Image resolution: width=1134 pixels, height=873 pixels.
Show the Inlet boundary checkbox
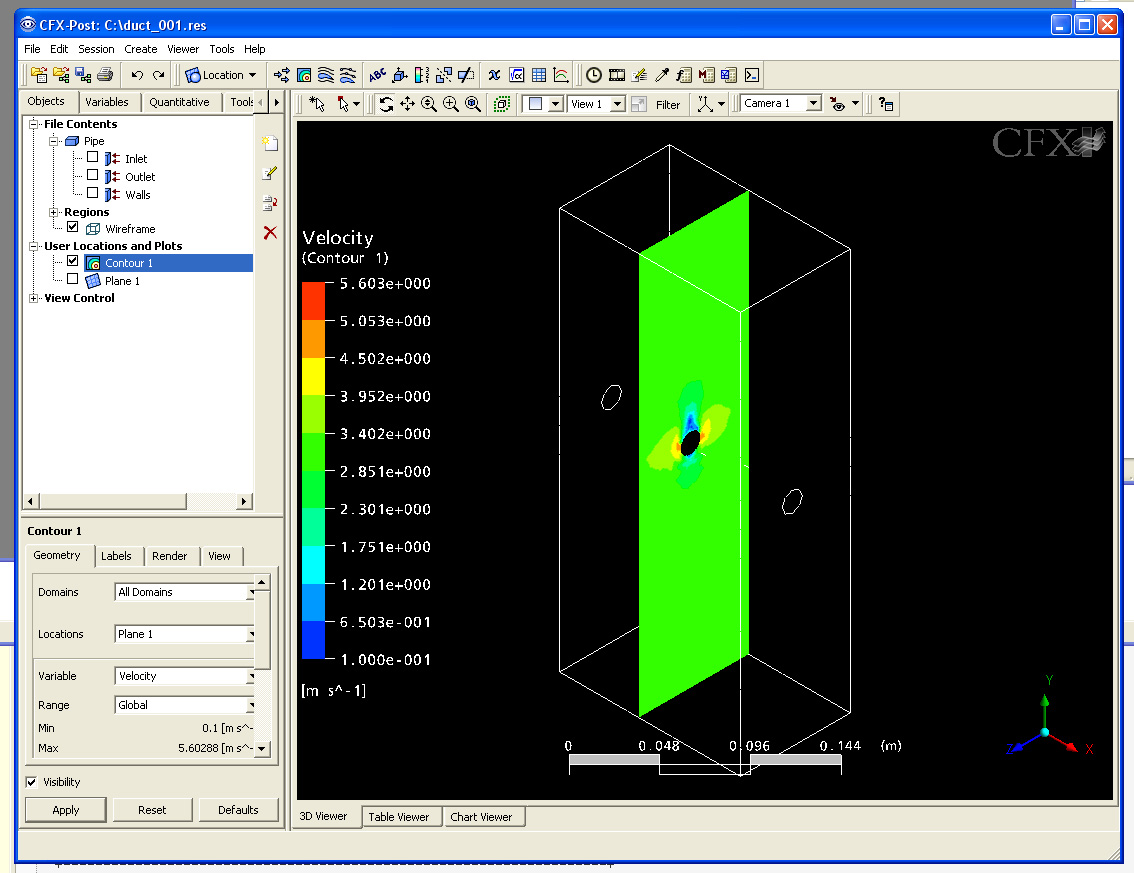(93, 157)
